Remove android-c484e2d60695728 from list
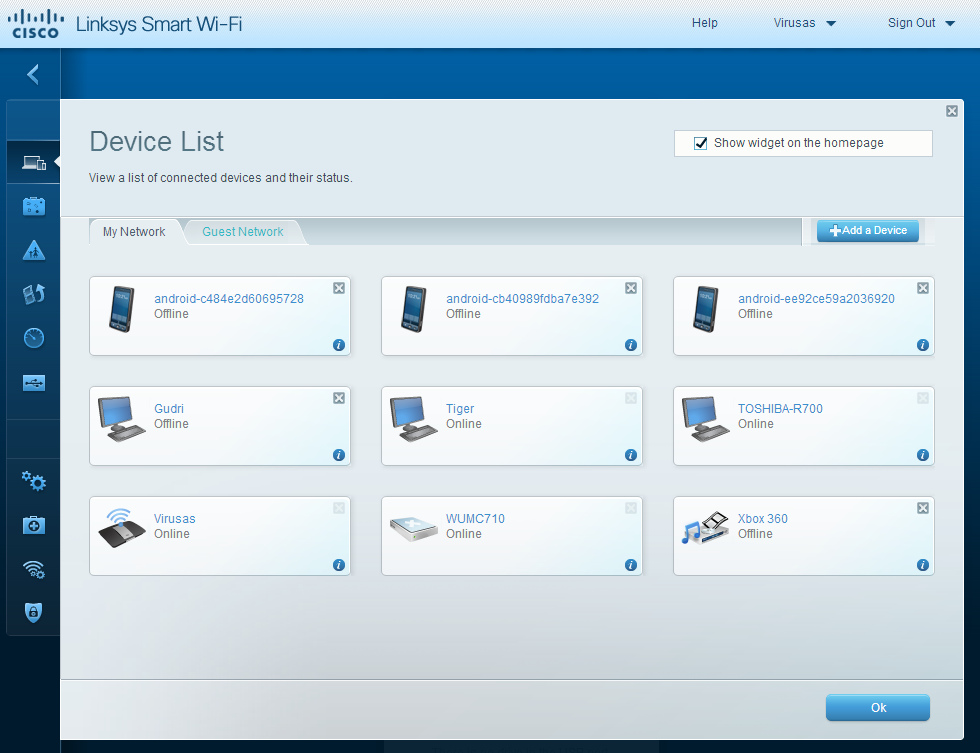The image size is (980, 753). [339, 288]
